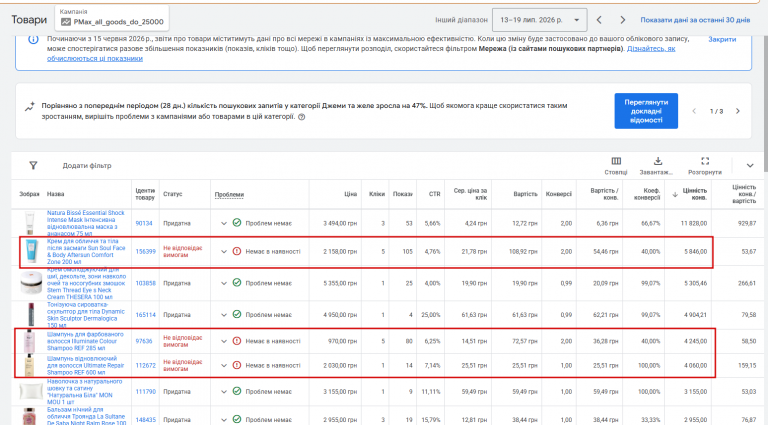768x425 pixels.
Task: Open product ID link 156399
Action: 145,251
